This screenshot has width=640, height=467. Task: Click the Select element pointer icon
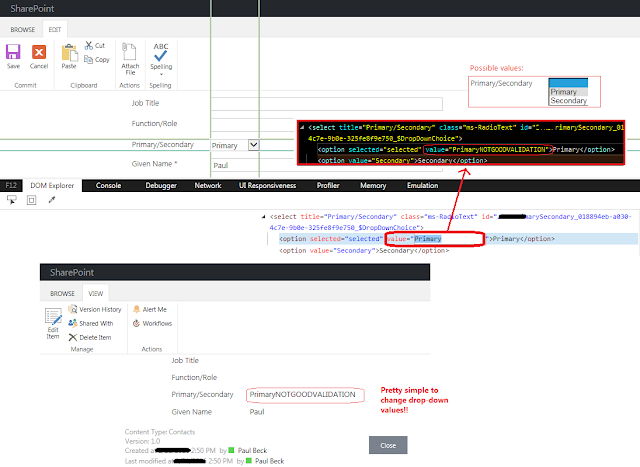click(11, 200)
